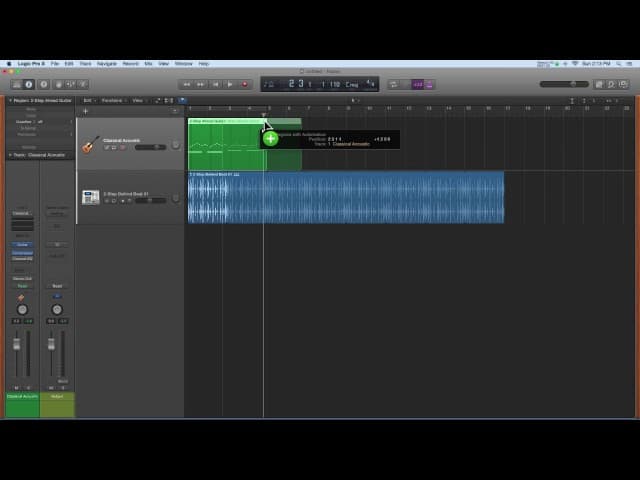Toggle Show Automation button
This screenshot has height=480, width=640.
[x=158, y=100]
